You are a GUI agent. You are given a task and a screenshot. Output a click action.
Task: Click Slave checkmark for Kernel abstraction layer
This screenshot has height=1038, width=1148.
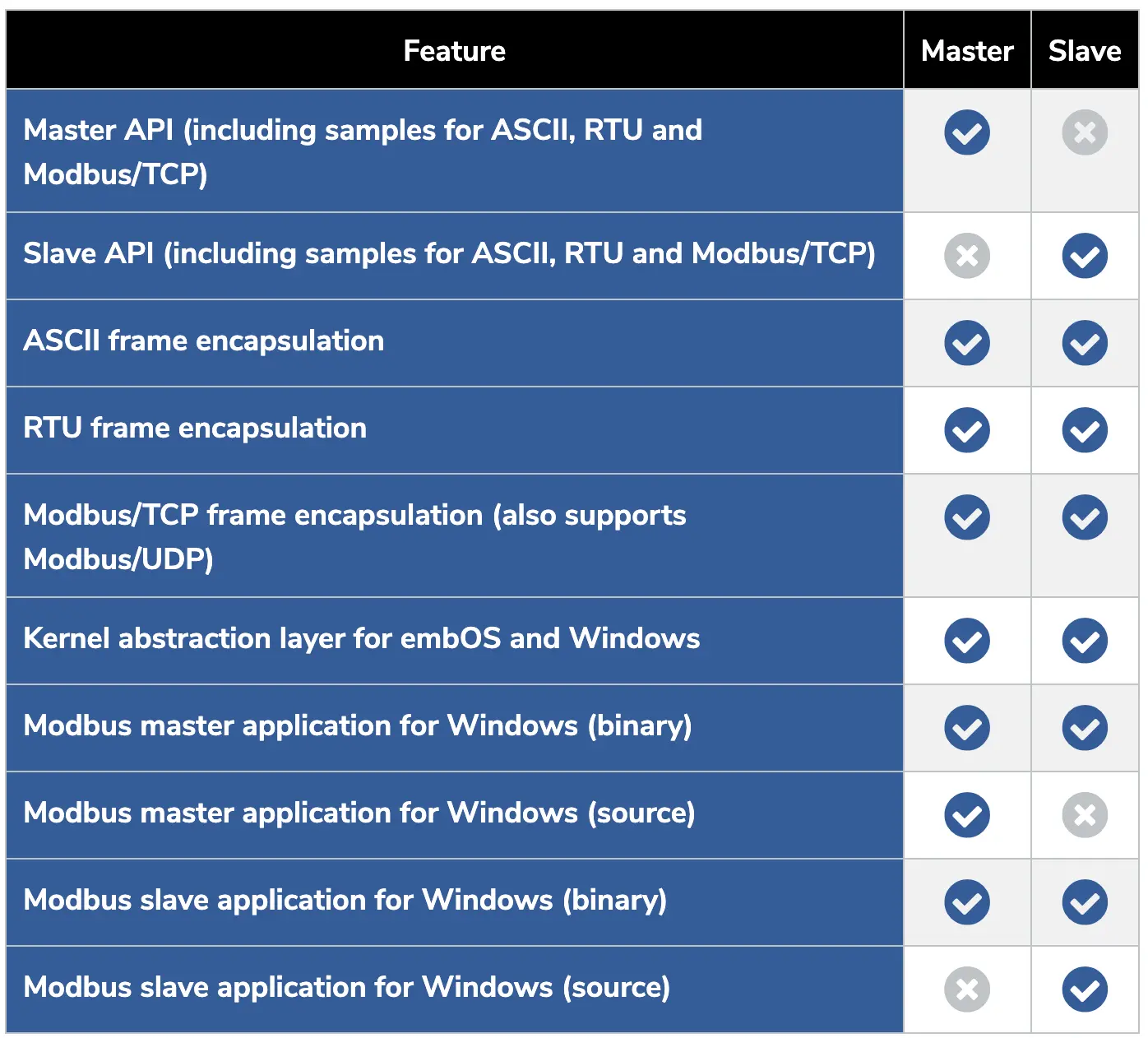(1084, 641)
